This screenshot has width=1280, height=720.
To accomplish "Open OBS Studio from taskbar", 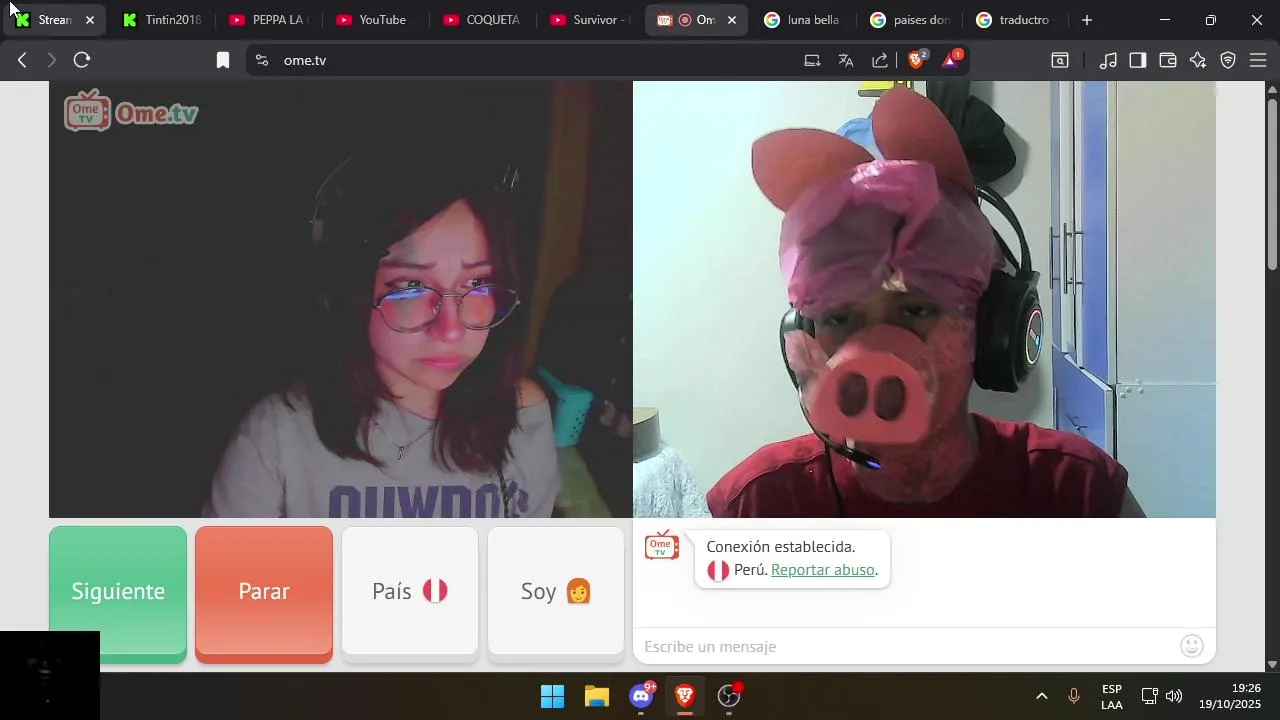I will tap(729, 696).
